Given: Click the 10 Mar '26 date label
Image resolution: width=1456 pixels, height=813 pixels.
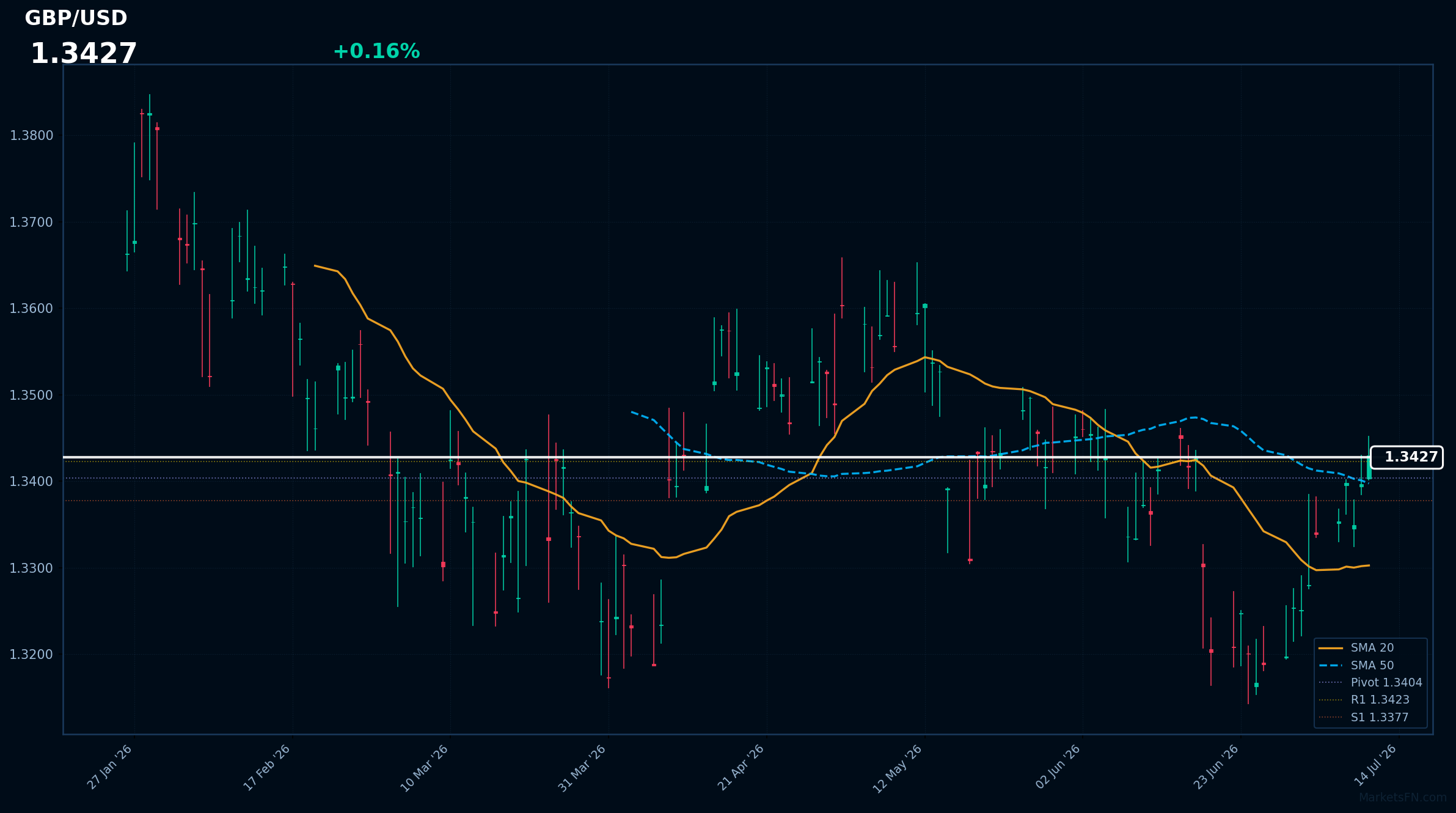Looking at the screenshot, I should [425, 768].
